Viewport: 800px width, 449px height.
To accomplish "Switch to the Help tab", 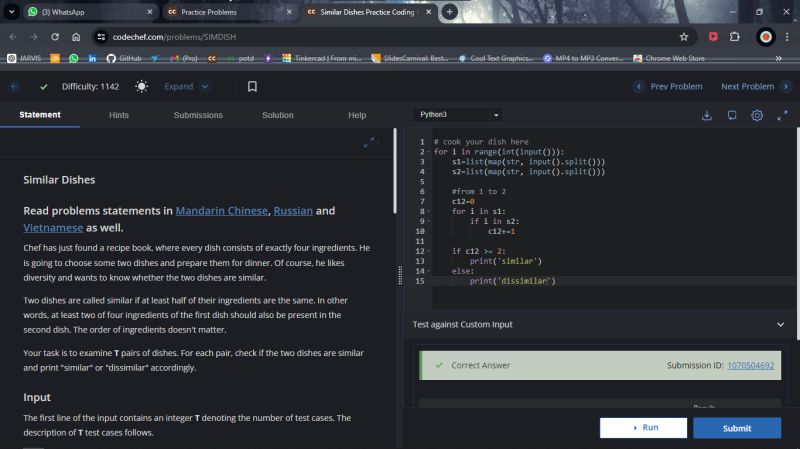I will [x=357, y=115].
